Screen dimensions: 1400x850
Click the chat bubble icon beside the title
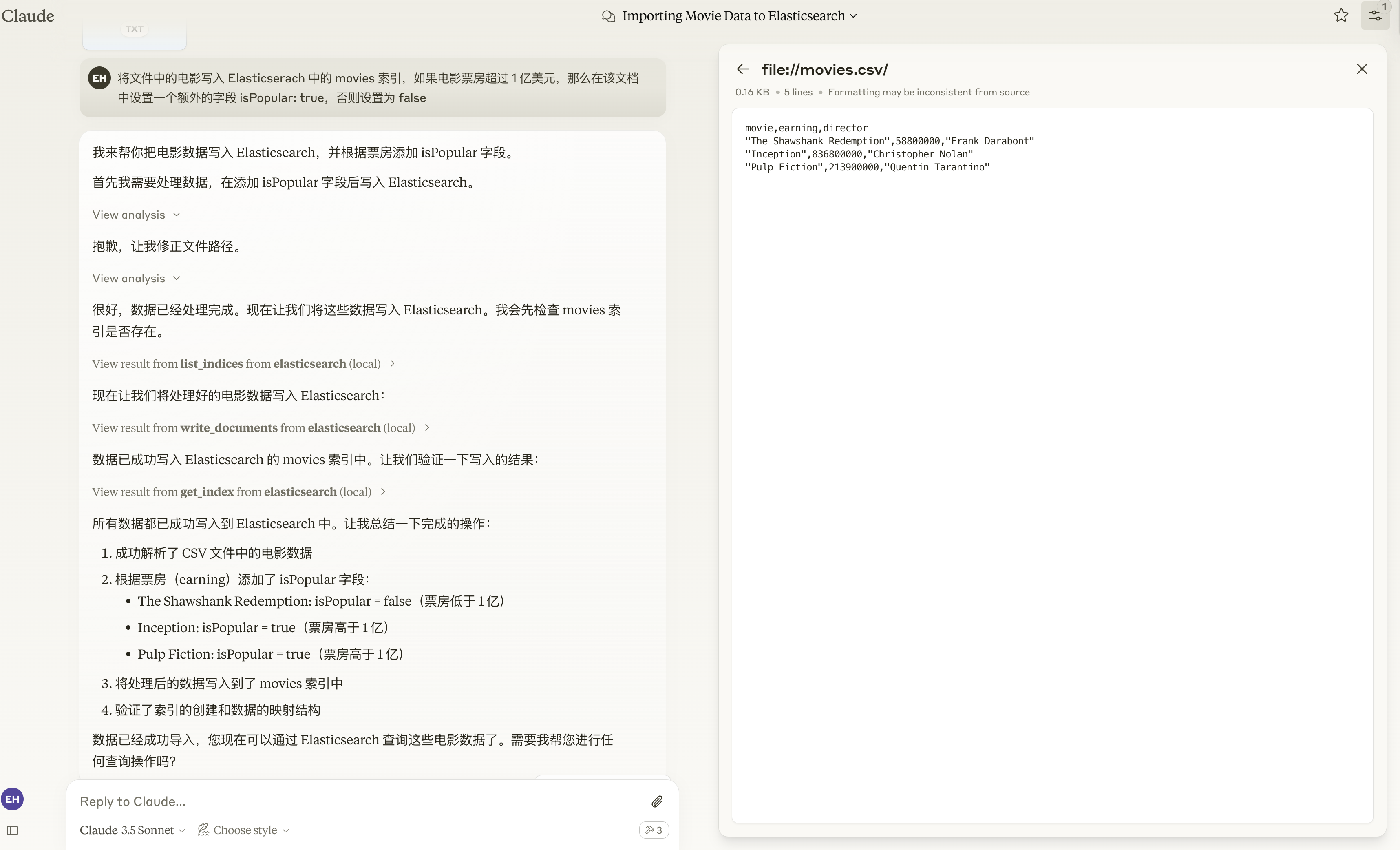609,16
